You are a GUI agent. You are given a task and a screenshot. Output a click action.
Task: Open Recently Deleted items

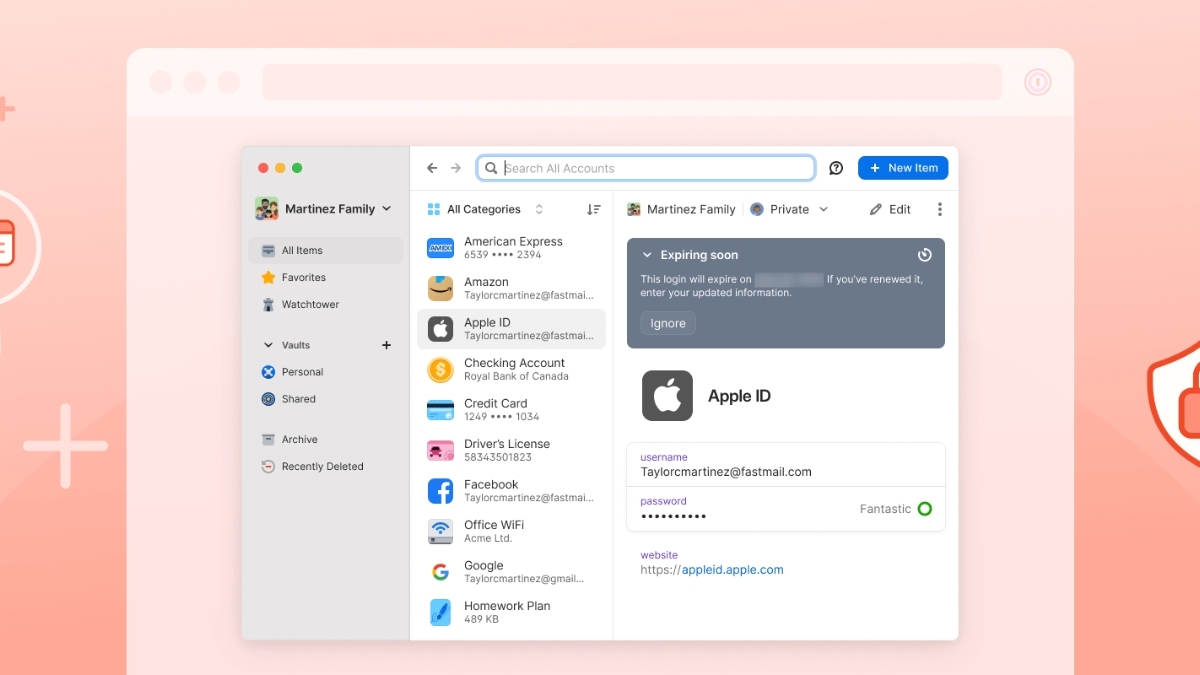tap(326, 466)
